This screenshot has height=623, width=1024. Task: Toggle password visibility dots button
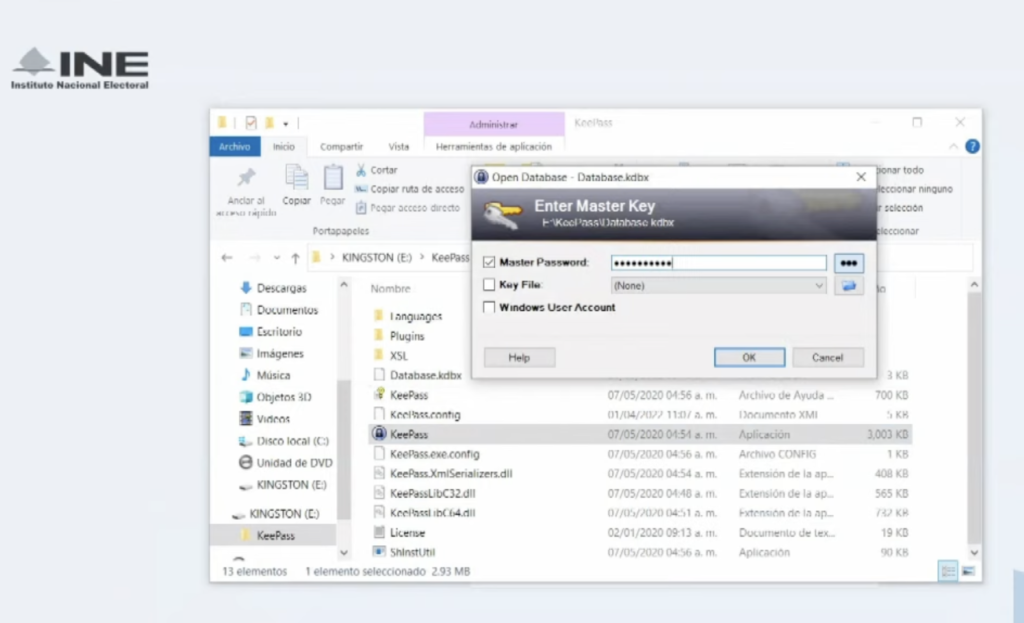pos(849,263)
